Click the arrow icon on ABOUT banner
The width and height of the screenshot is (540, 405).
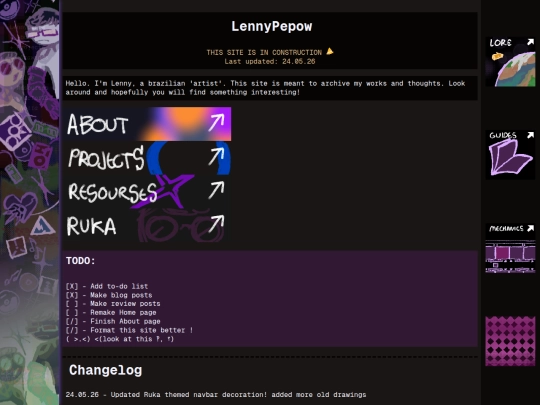pyautogui.click(x=216, y=123)
